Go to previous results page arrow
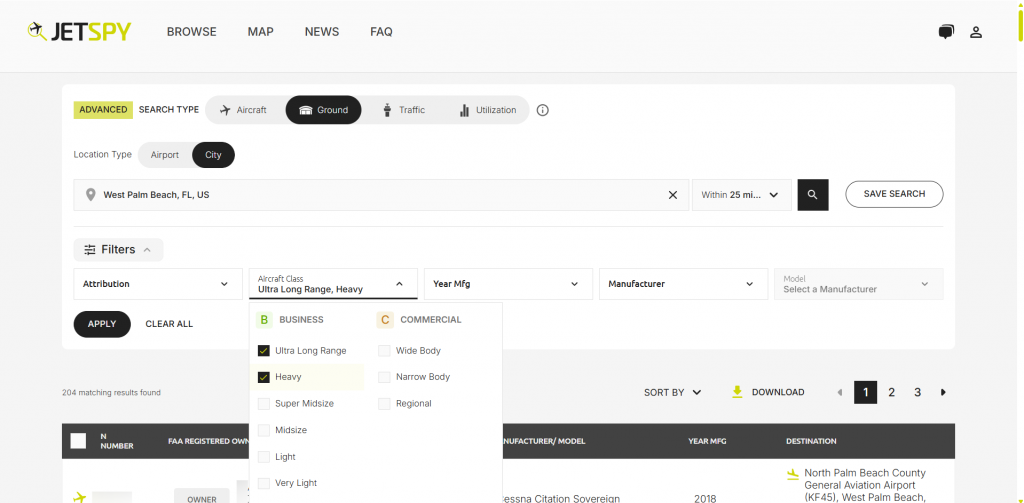 click(839, 392)
